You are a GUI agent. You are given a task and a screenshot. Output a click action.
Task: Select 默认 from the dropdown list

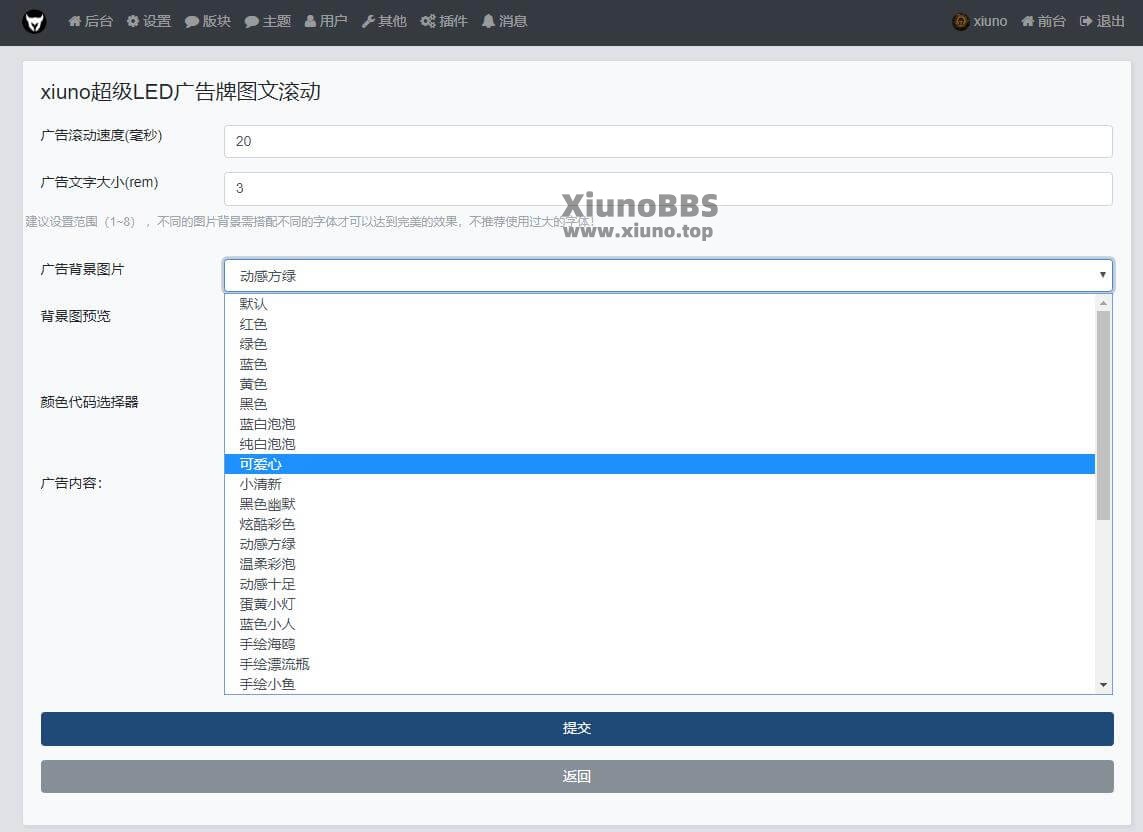click(660, 304)
